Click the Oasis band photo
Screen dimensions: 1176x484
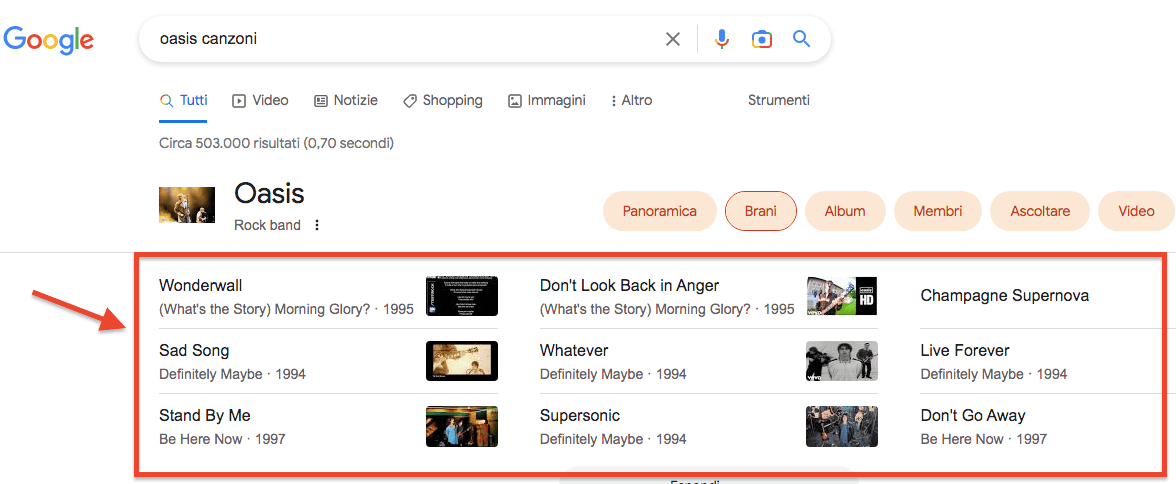pos(187,205)
